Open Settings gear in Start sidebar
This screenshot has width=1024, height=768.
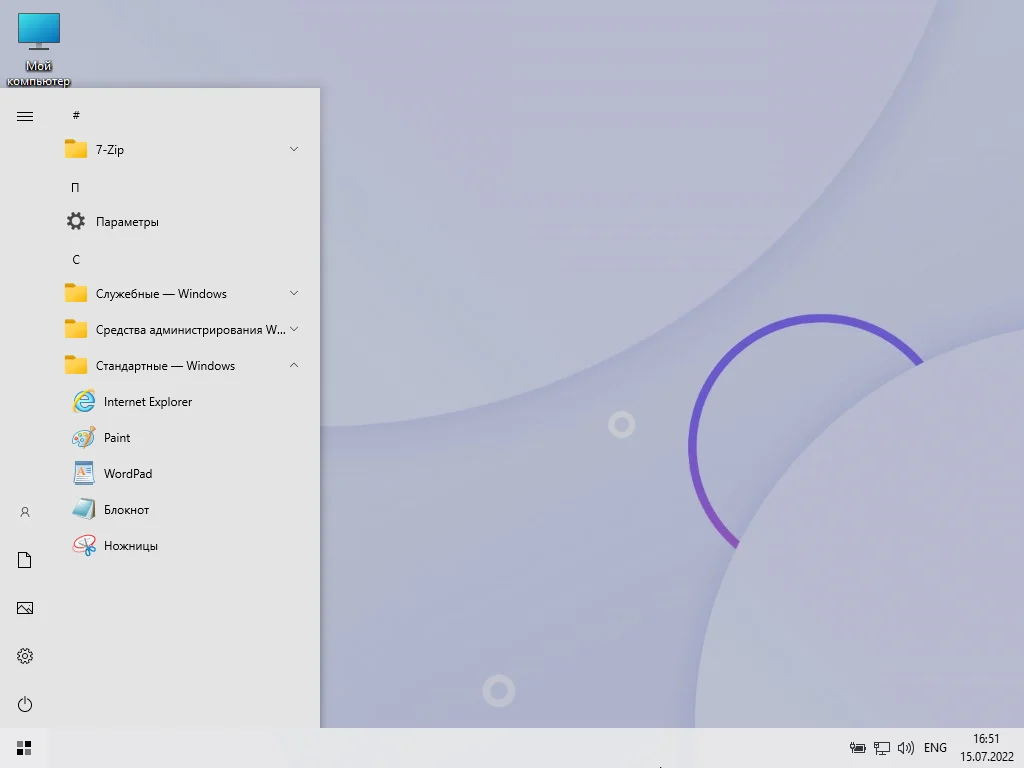25,656
